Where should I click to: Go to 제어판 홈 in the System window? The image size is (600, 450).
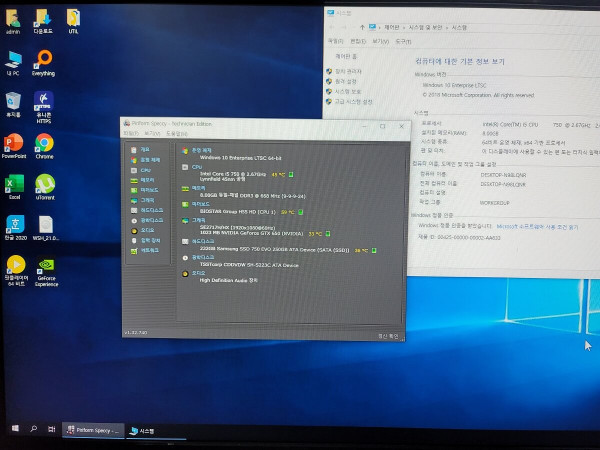point(346,56)
